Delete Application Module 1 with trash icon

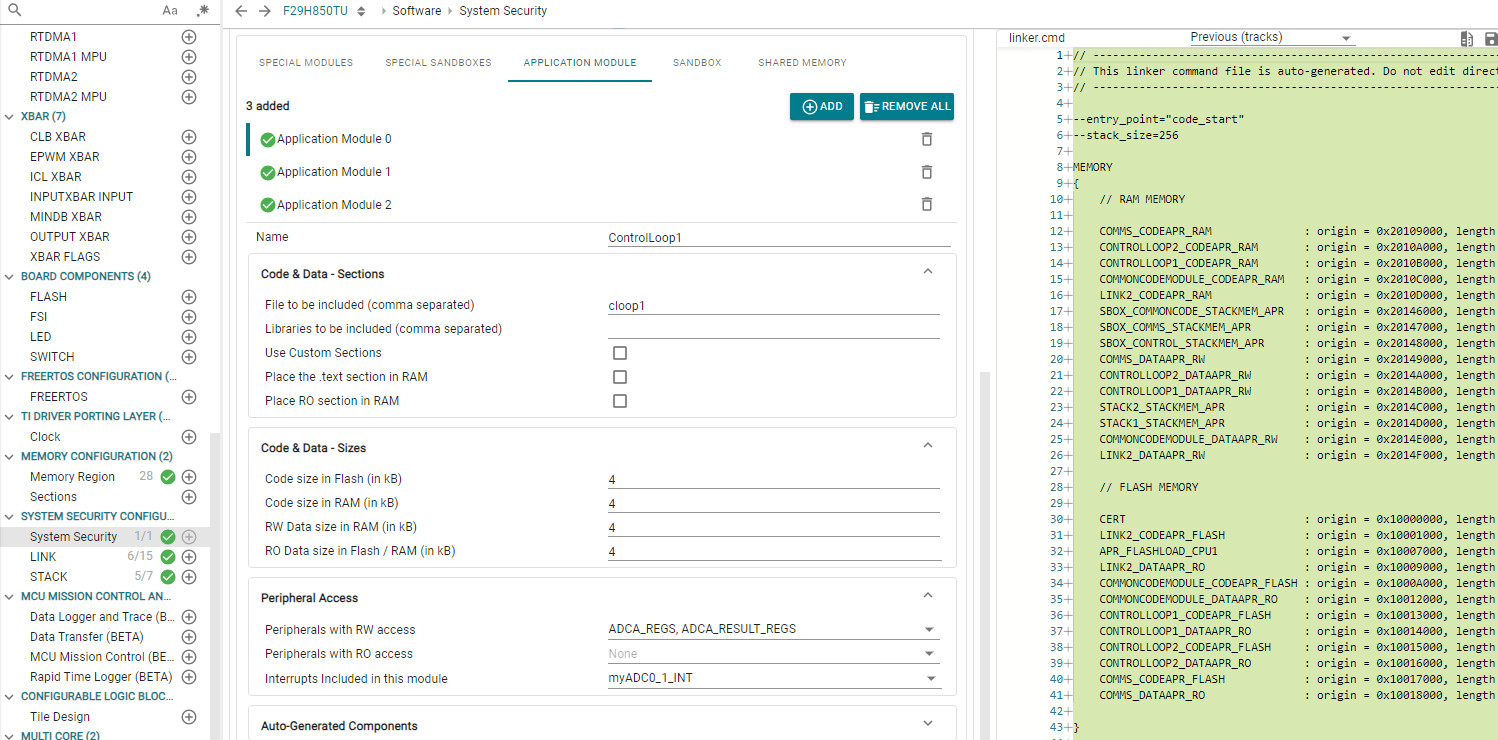(926, 172)
